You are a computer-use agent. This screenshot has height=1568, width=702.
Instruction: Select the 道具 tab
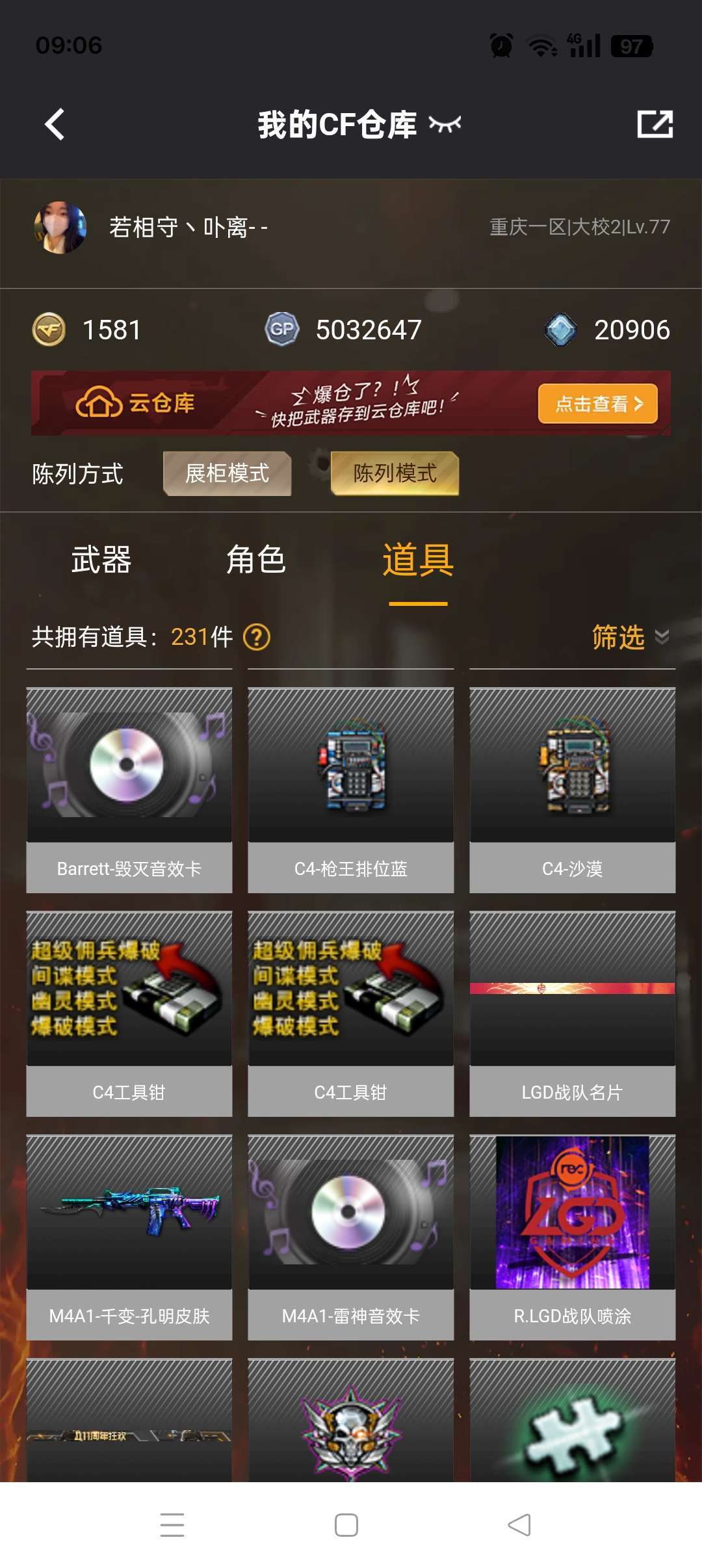pyautogui.click(x=418, y=560)
